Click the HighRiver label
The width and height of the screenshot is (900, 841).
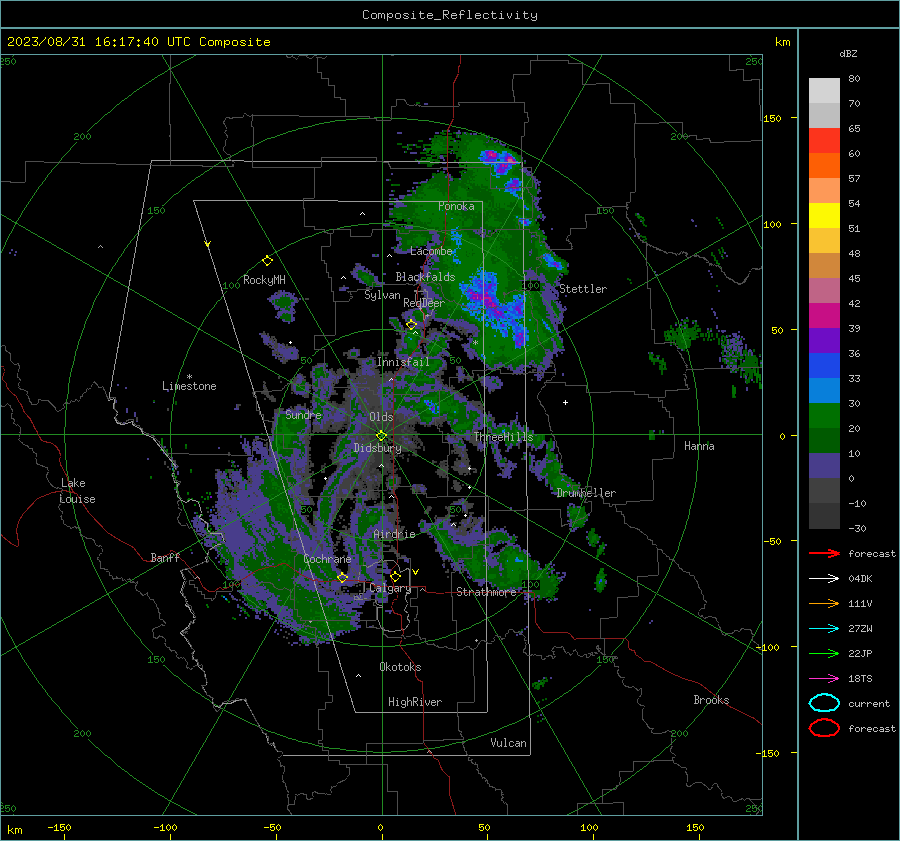pos(415,702)
